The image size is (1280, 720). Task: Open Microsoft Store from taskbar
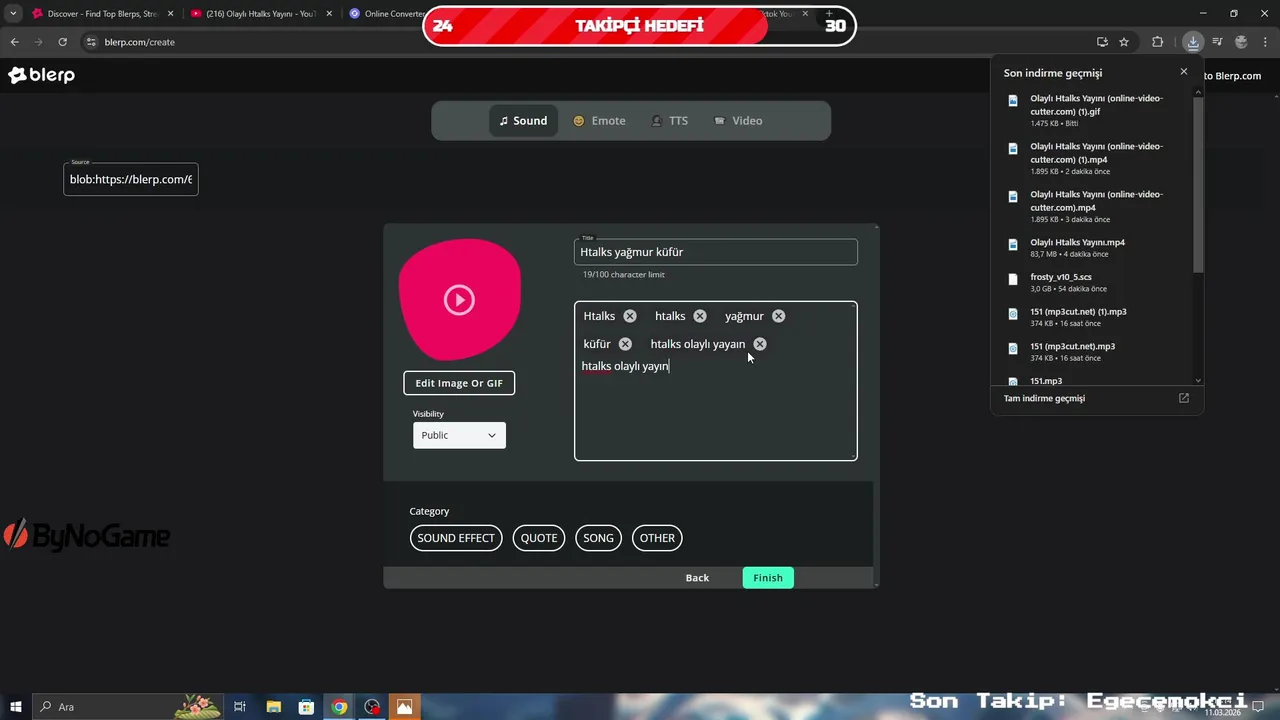coord(307,707)
